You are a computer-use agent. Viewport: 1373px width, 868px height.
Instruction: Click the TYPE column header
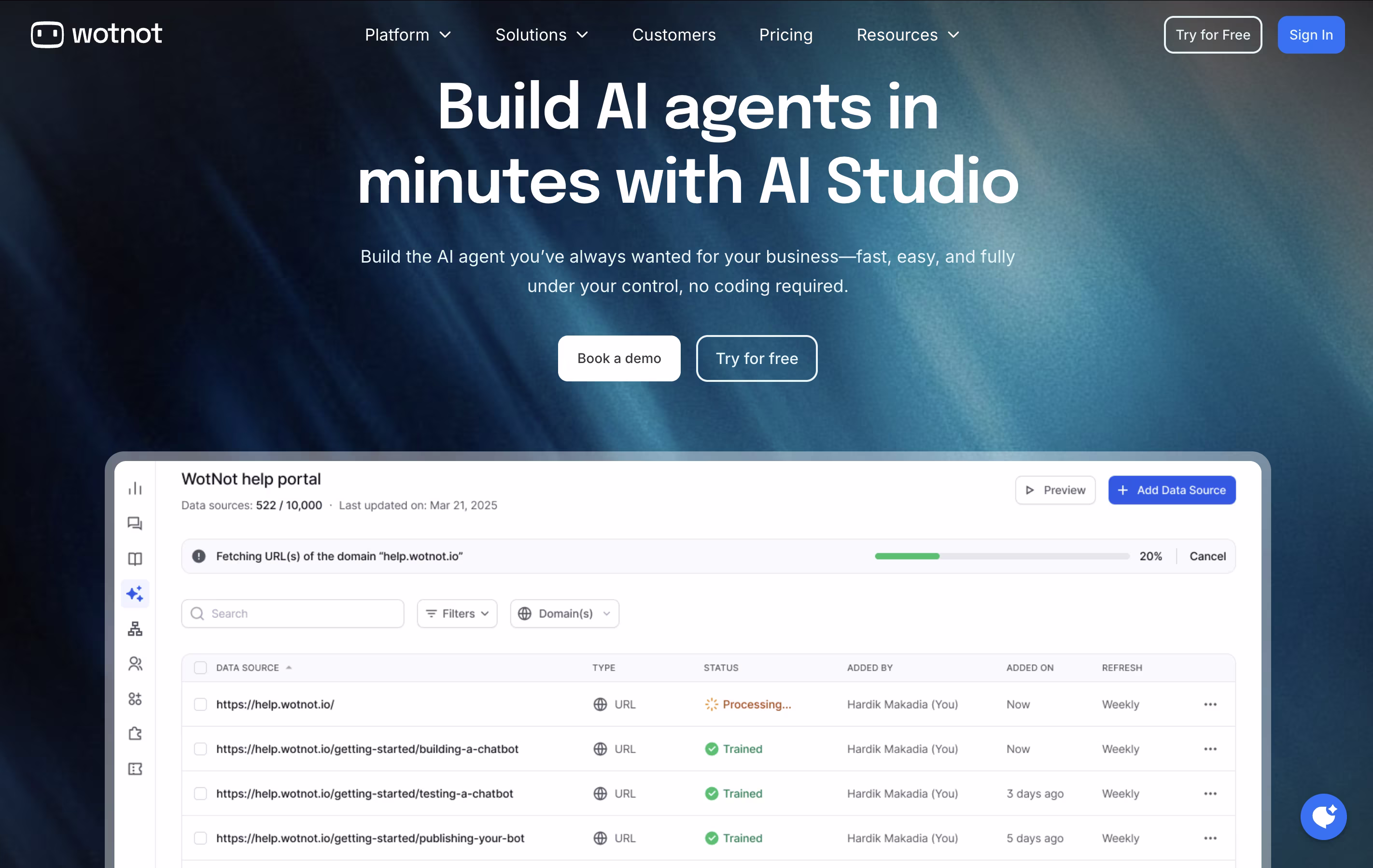(x=603, y=668)
